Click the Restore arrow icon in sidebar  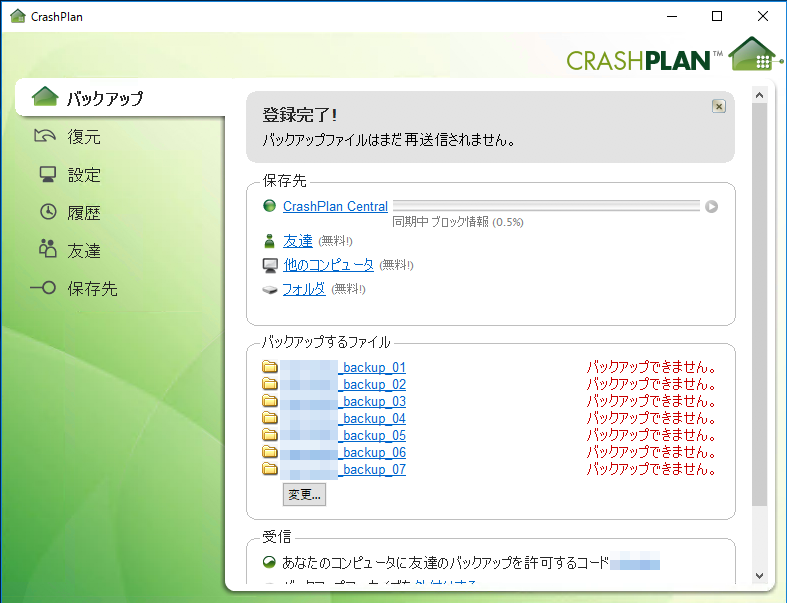(x=45, y=136)
